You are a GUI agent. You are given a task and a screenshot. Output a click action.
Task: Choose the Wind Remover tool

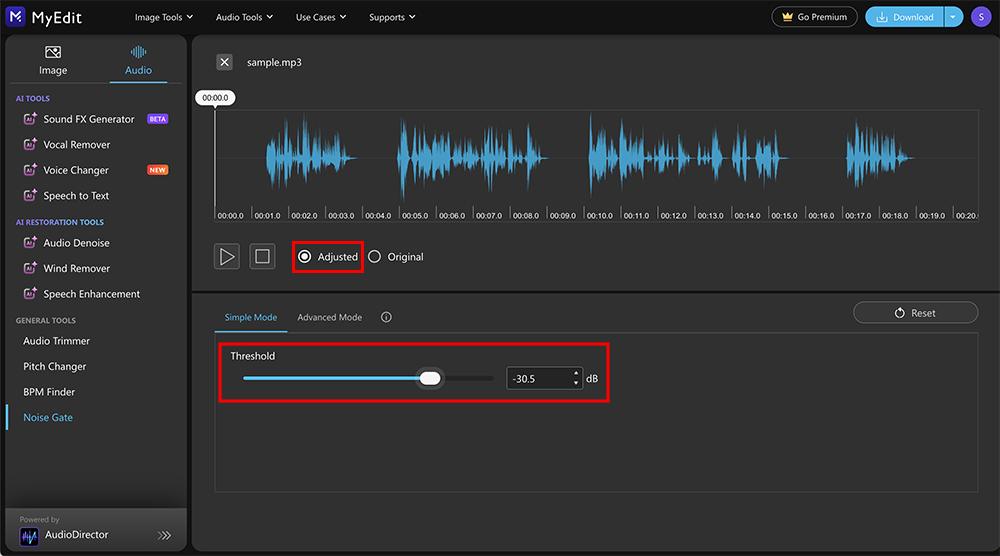pyautogui.click(x=76, y=268)
